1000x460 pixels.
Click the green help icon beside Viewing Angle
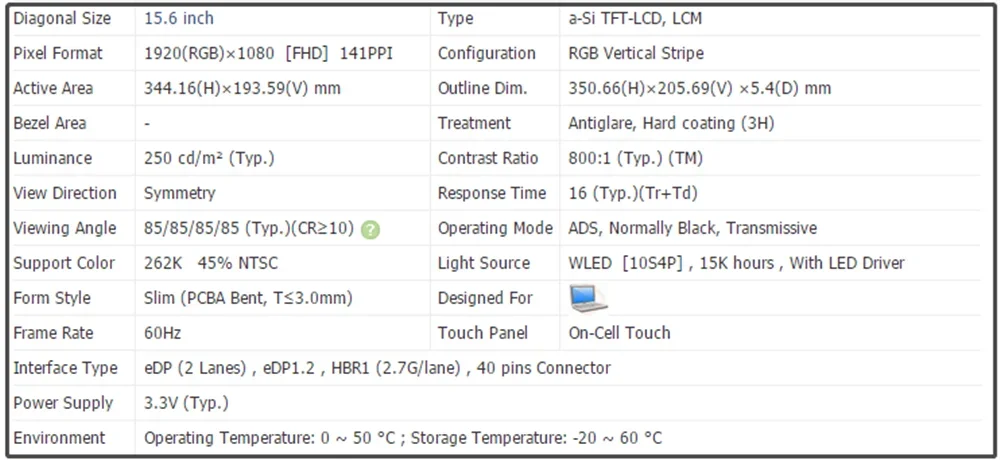click(371, 229)
